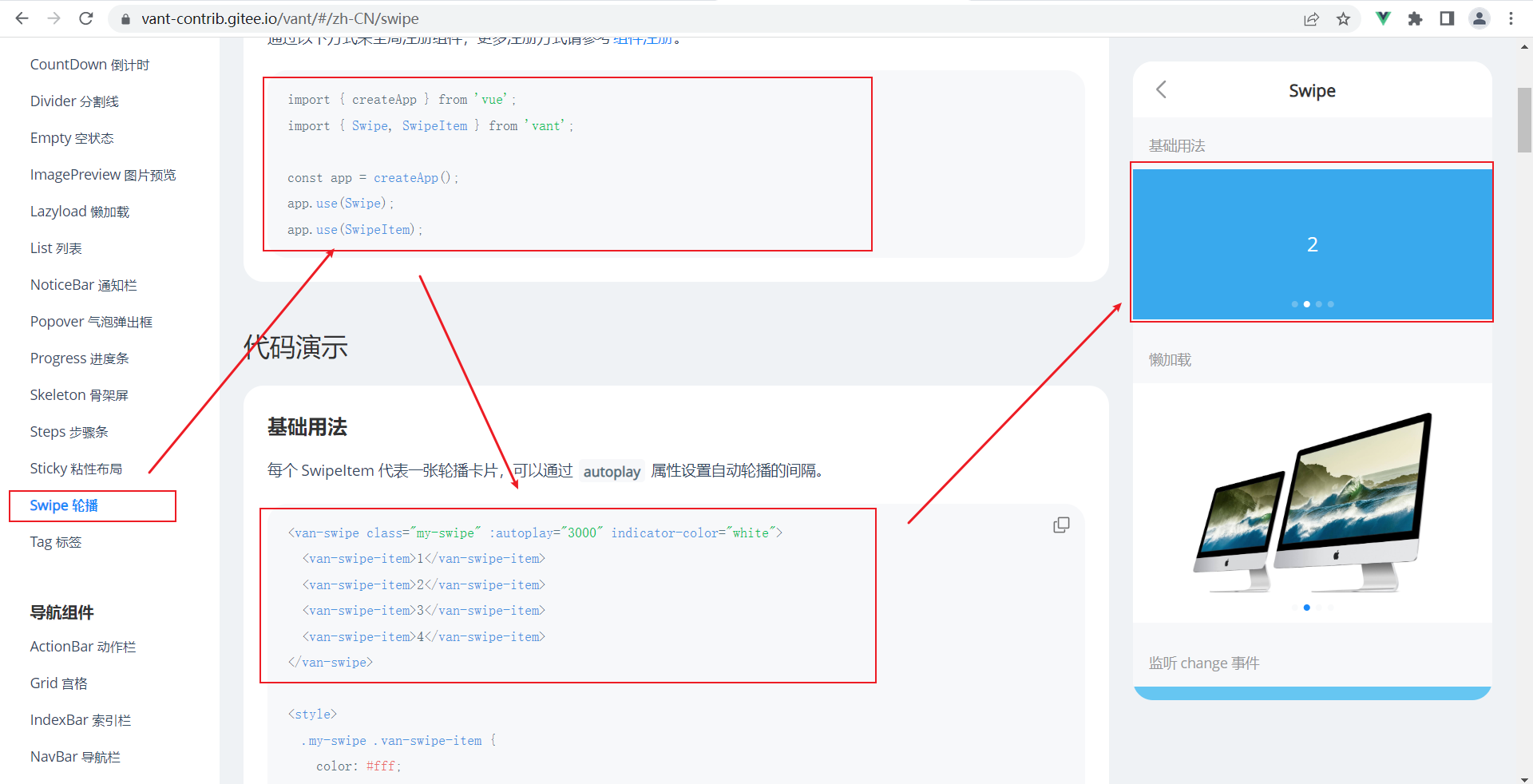Viewport: 1533px width, 784px height.
Task: Reload the page with refresh icon
Action: pos(86,18)
